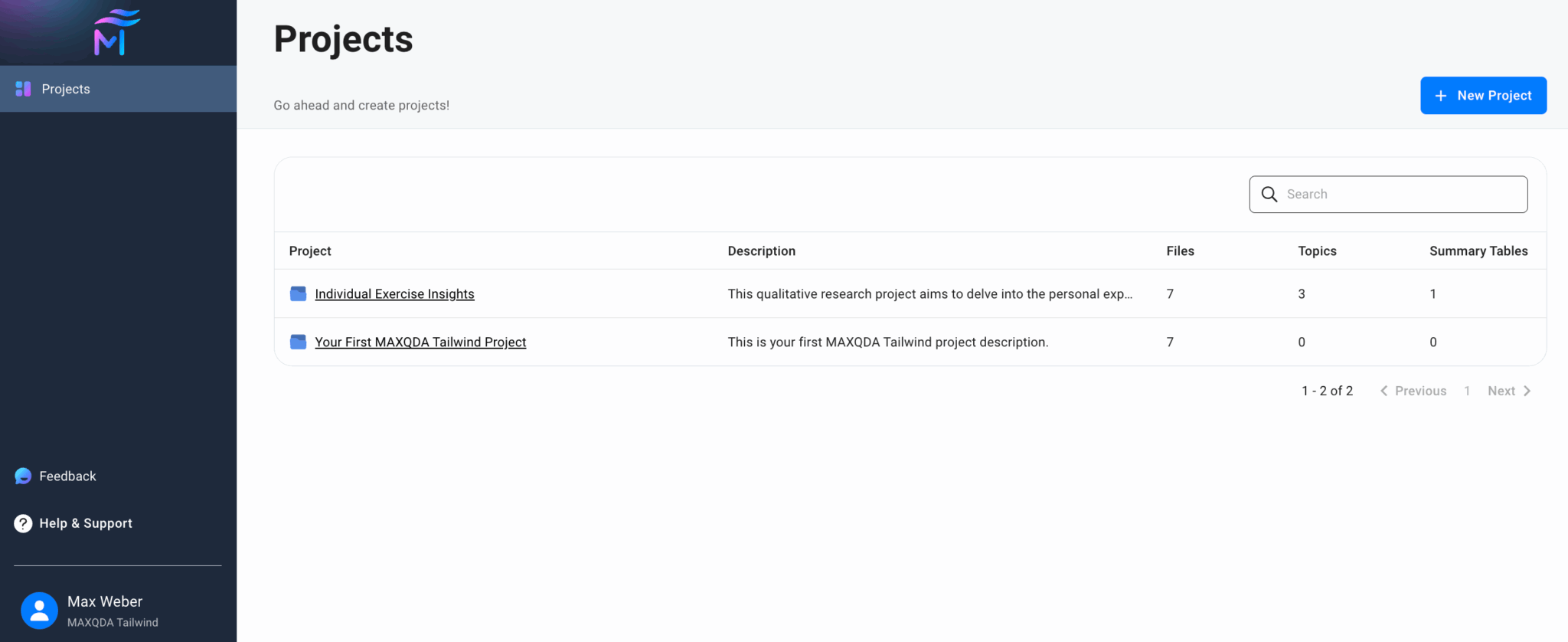Open Your First MAXQDA Tailwind Project
1568x642 pixels.
[420, 342]
